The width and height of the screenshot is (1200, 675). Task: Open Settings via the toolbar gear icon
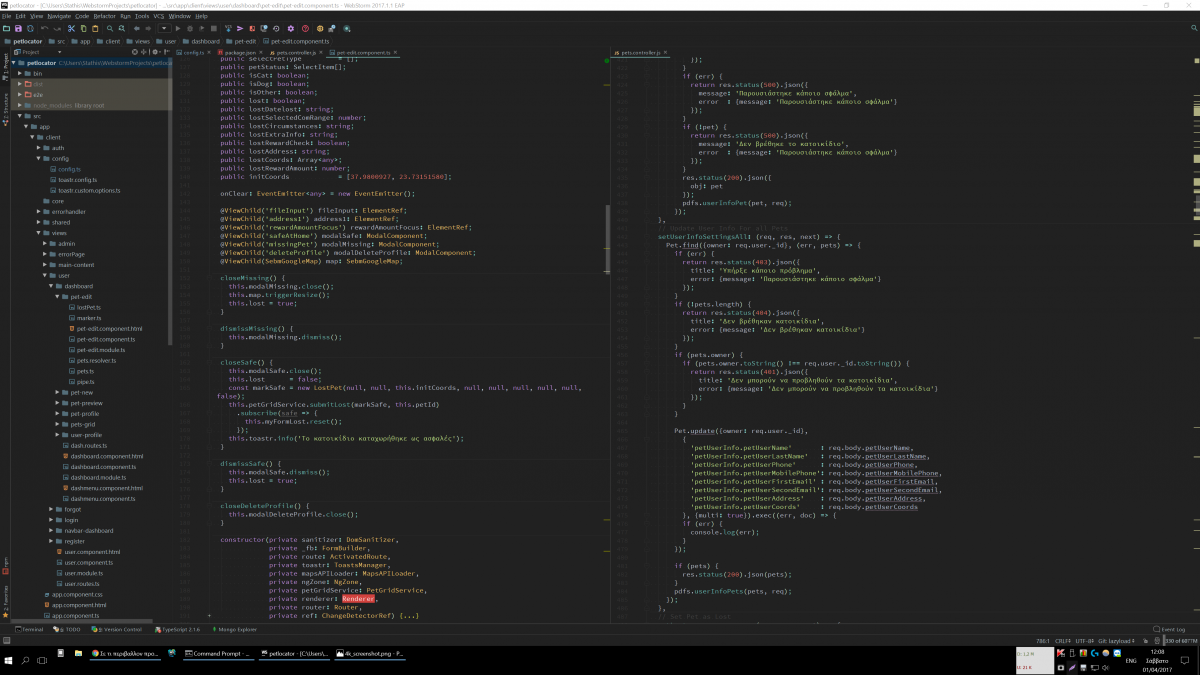[x=291, y=28]
